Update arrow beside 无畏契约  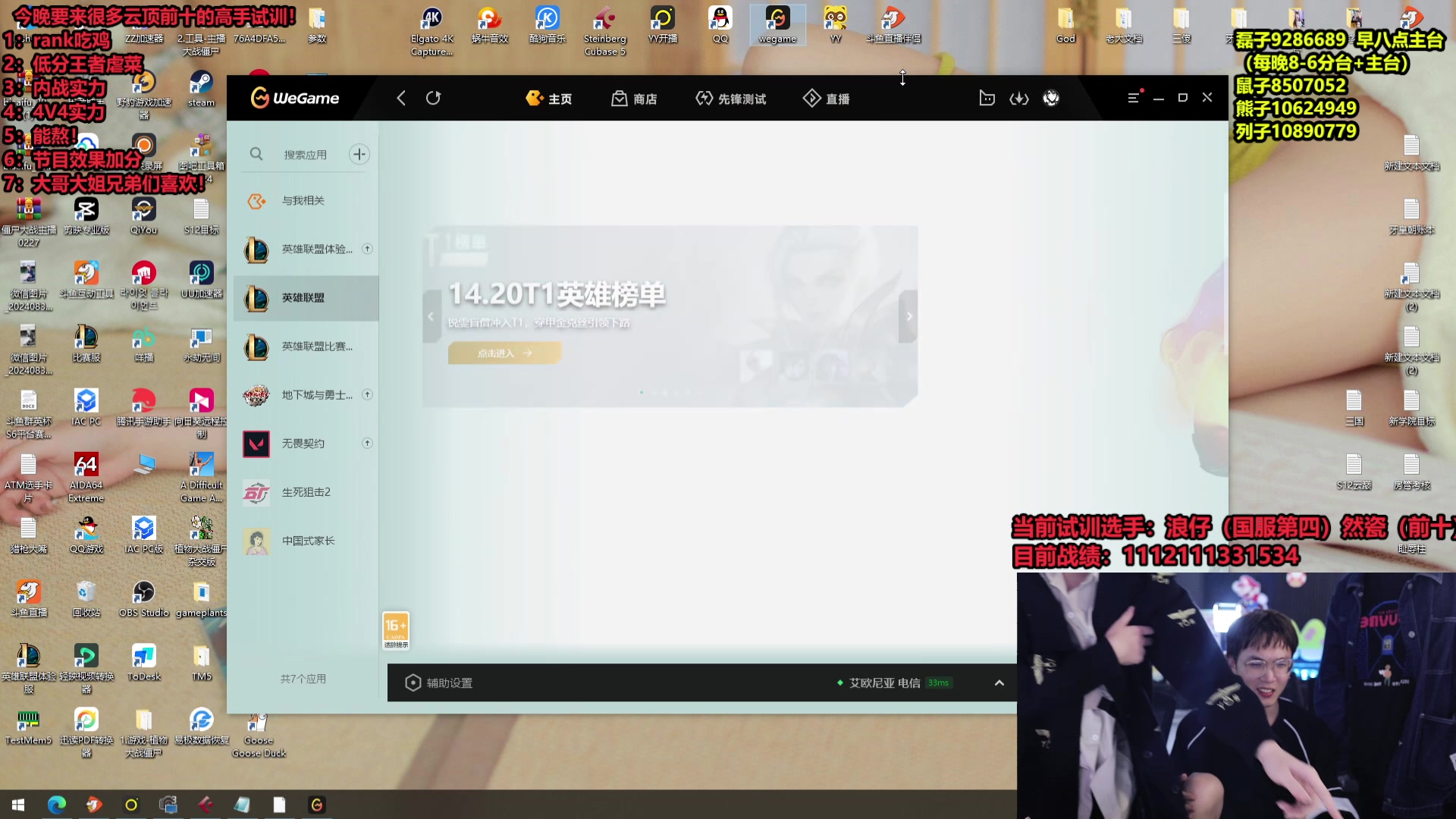coord(367,443)
